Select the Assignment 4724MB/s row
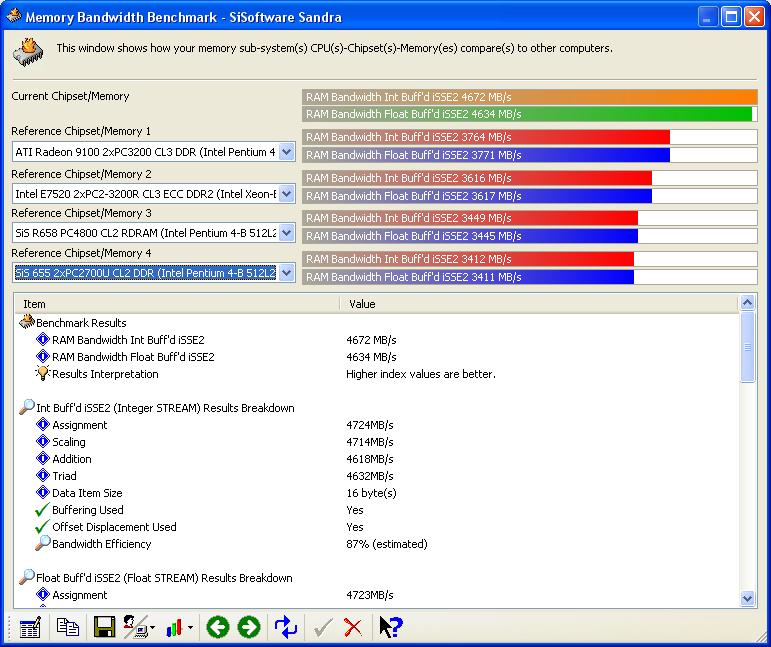Screen dimensions: 771x647 pos(377,425)
